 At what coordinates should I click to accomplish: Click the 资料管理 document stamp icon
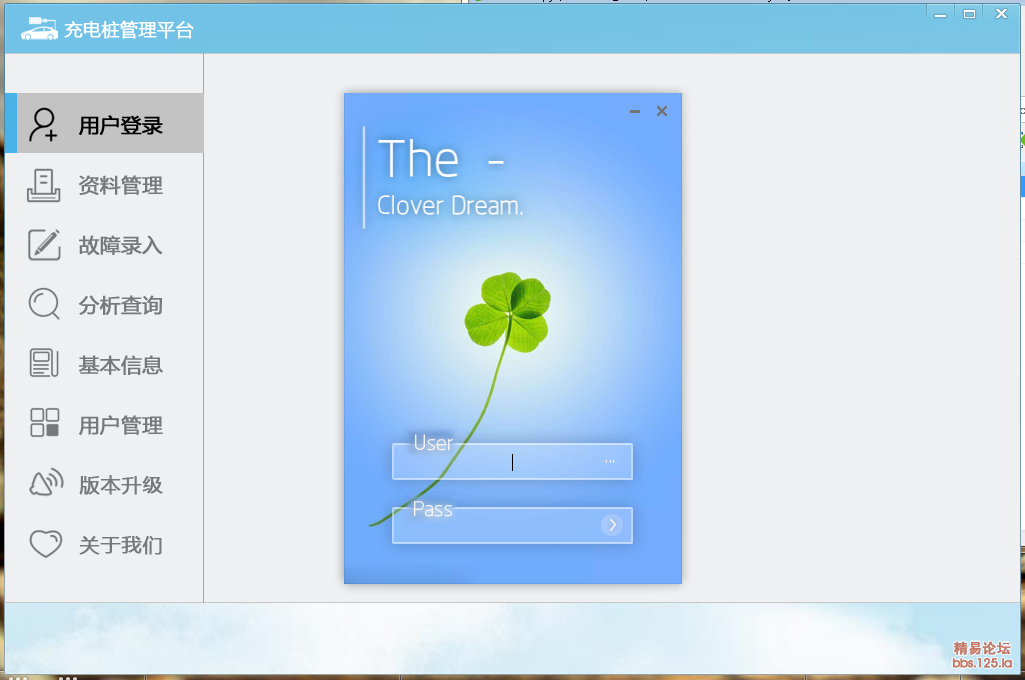tap(43, 185)
